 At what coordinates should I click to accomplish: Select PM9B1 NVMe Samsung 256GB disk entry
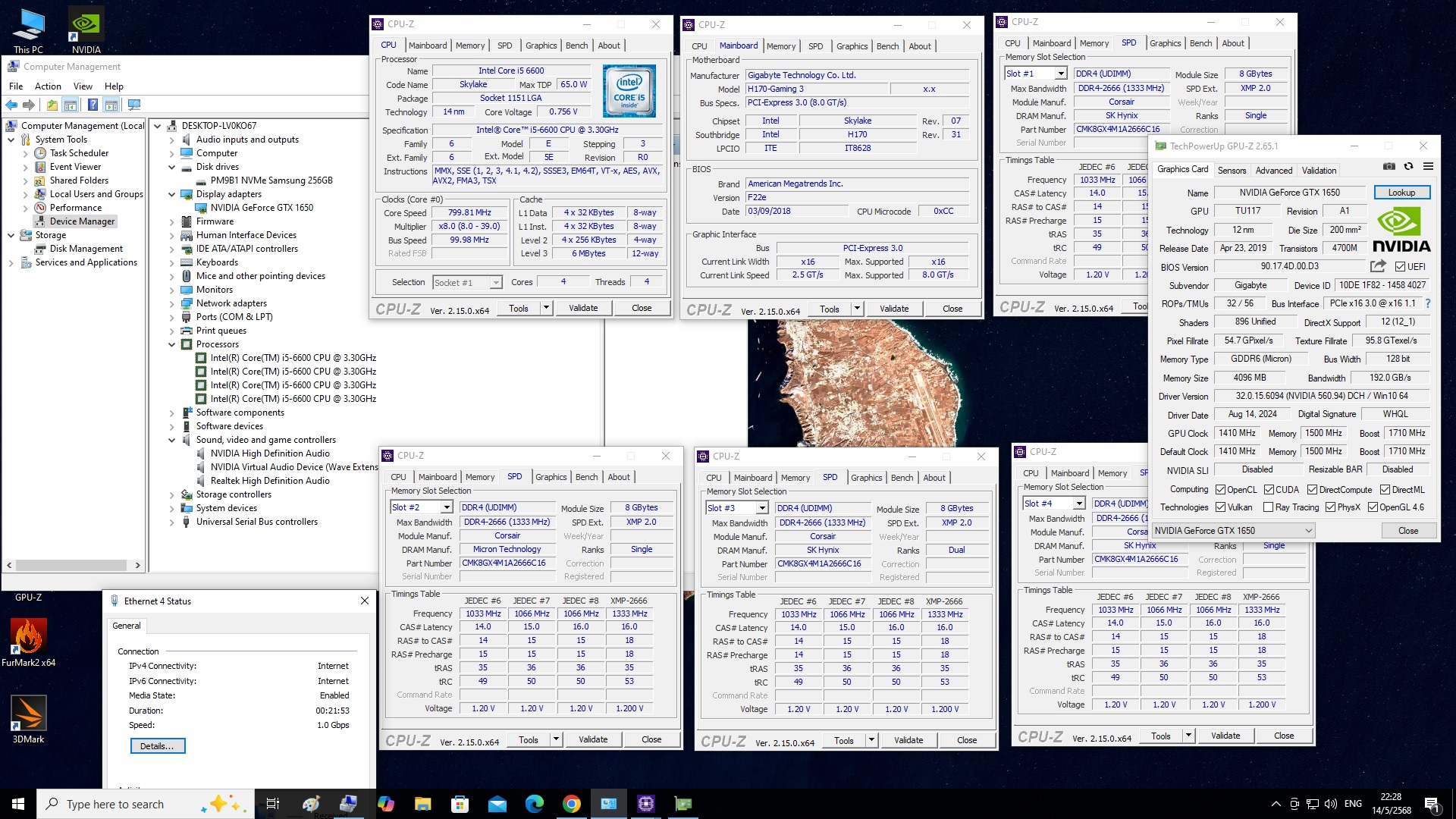pos(271,180)
